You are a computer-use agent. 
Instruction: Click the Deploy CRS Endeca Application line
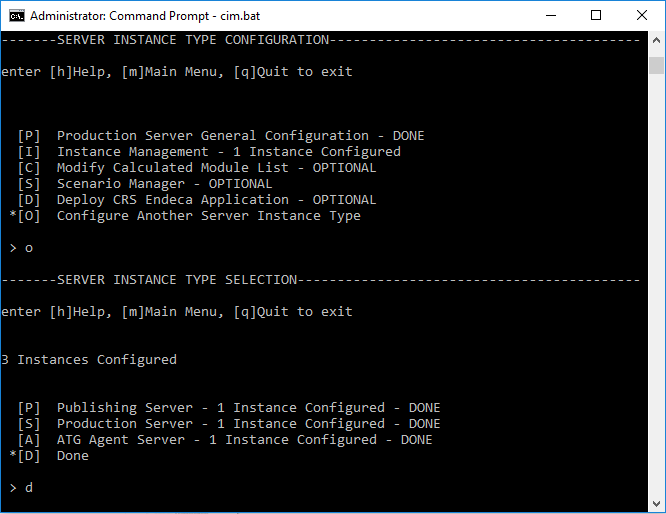(x=216, y=200)
